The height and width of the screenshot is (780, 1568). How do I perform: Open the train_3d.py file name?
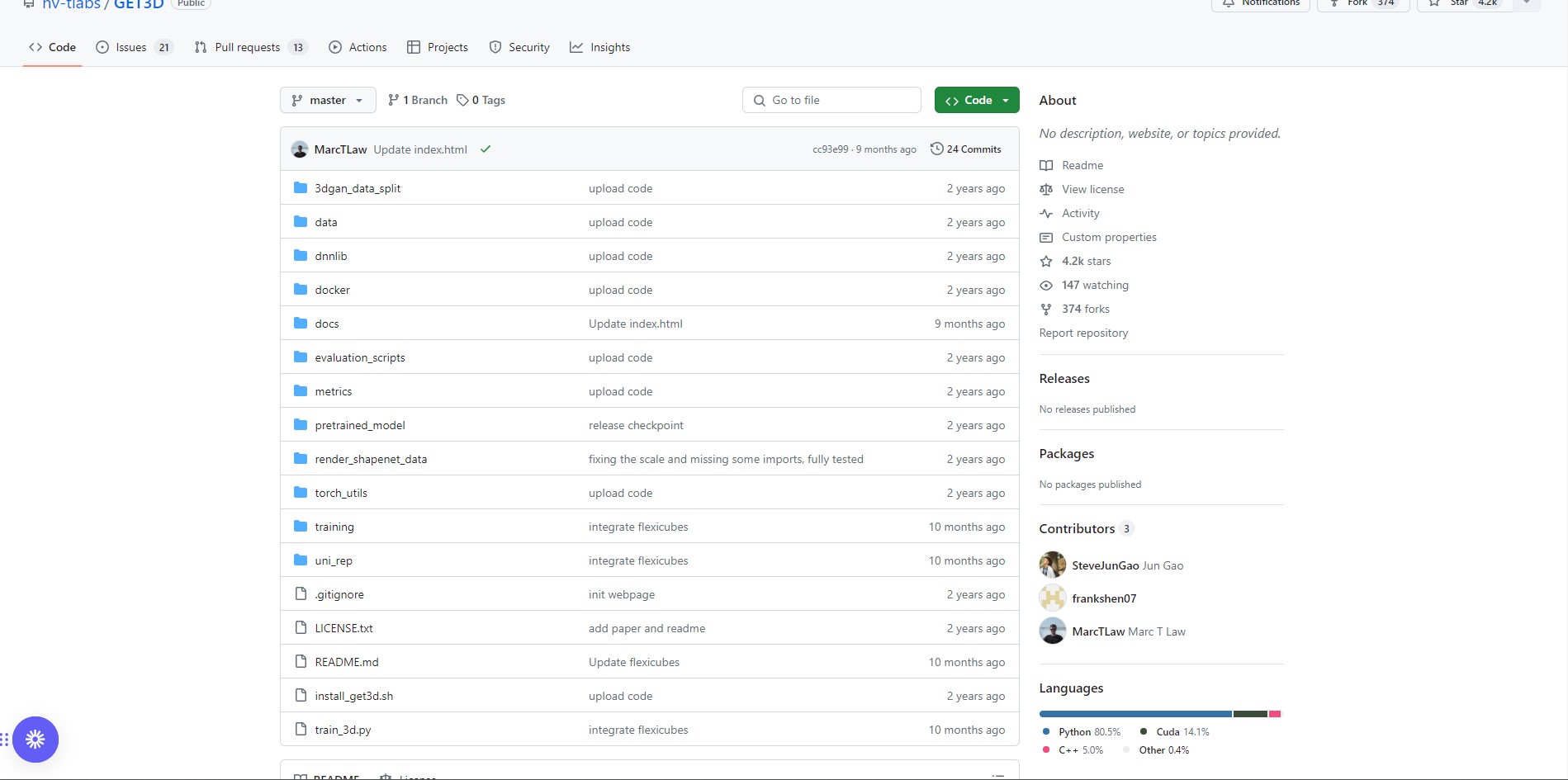click(343, 730)
